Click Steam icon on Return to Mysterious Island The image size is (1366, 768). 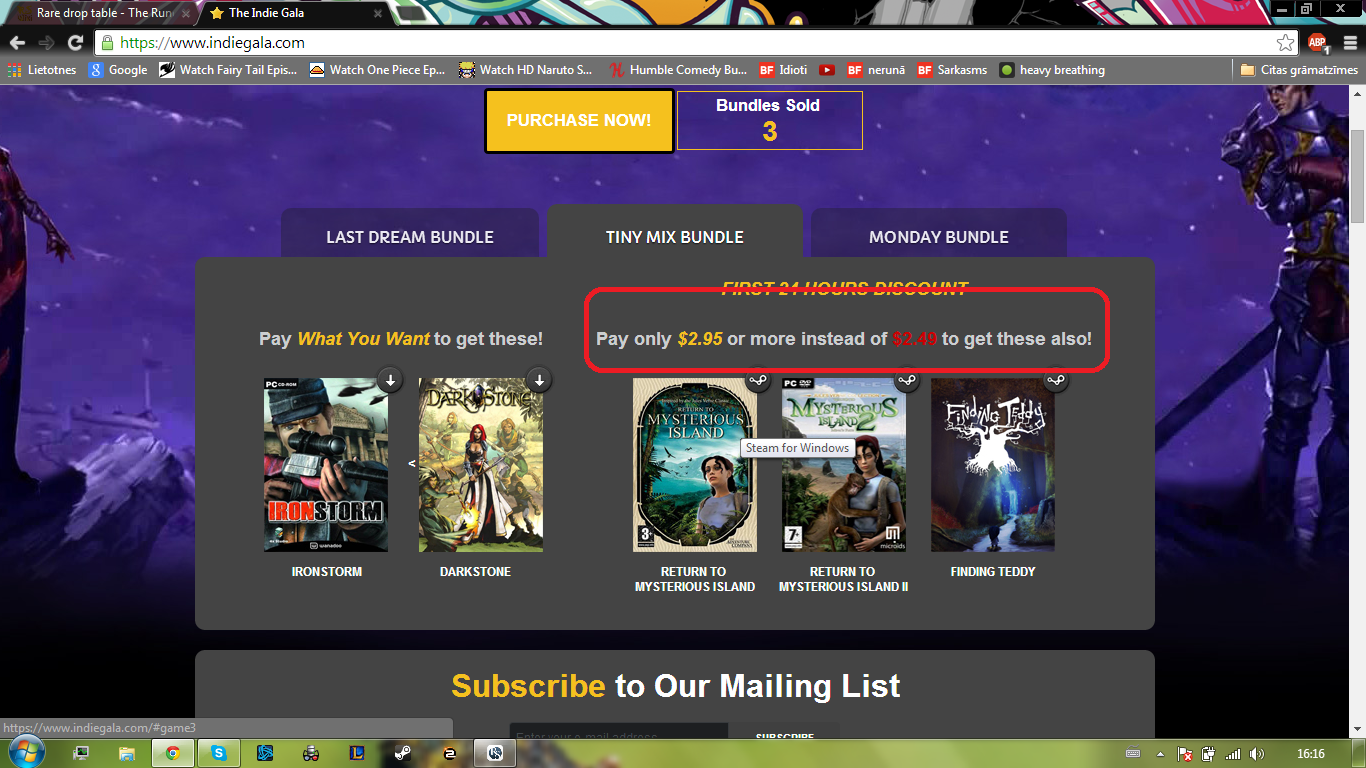coord(759,380)
